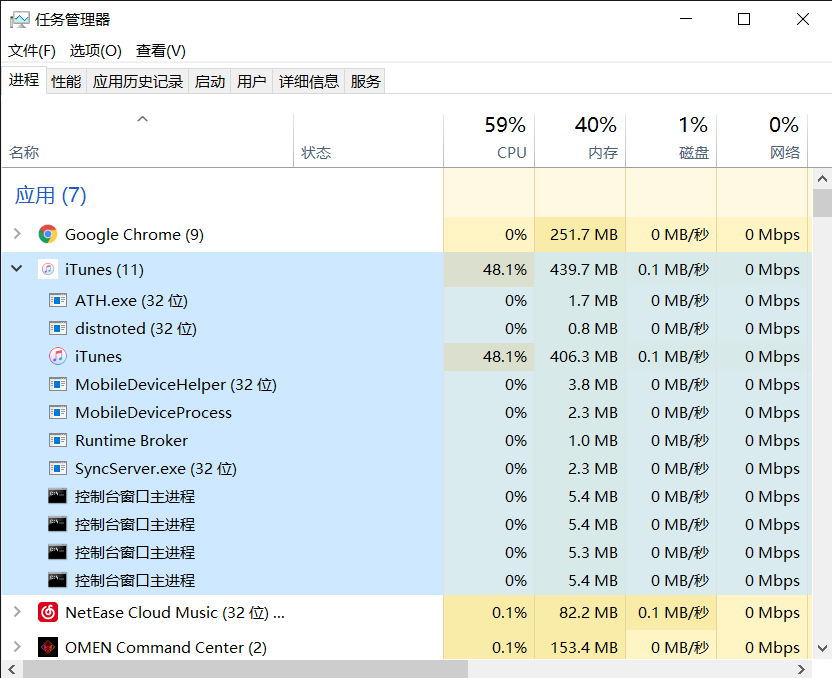Click the Google Chrome icon in process list
Viewport: 832px width, 678px height.
(47, 235)
